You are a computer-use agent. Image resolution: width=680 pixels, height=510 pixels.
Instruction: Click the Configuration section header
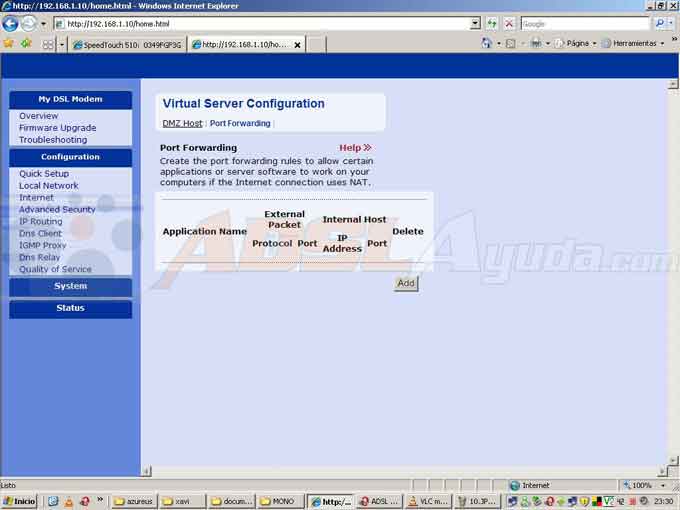click(70, 157)
